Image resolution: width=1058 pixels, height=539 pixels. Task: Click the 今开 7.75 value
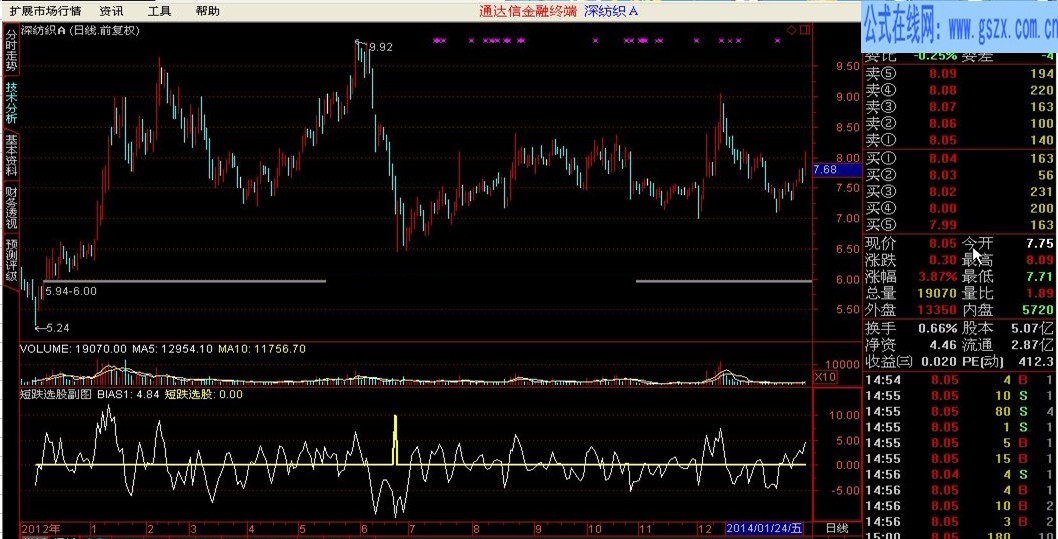pos(1040,243)
